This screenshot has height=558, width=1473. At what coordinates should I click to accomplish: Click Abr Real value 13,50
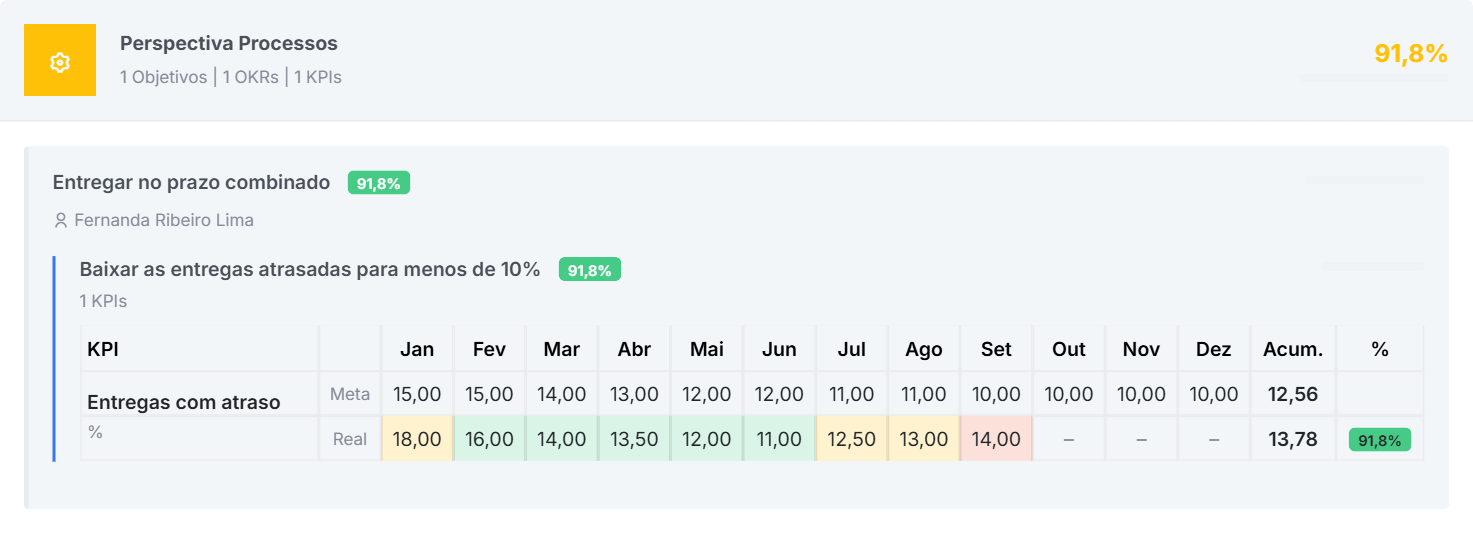pos(634,439)
